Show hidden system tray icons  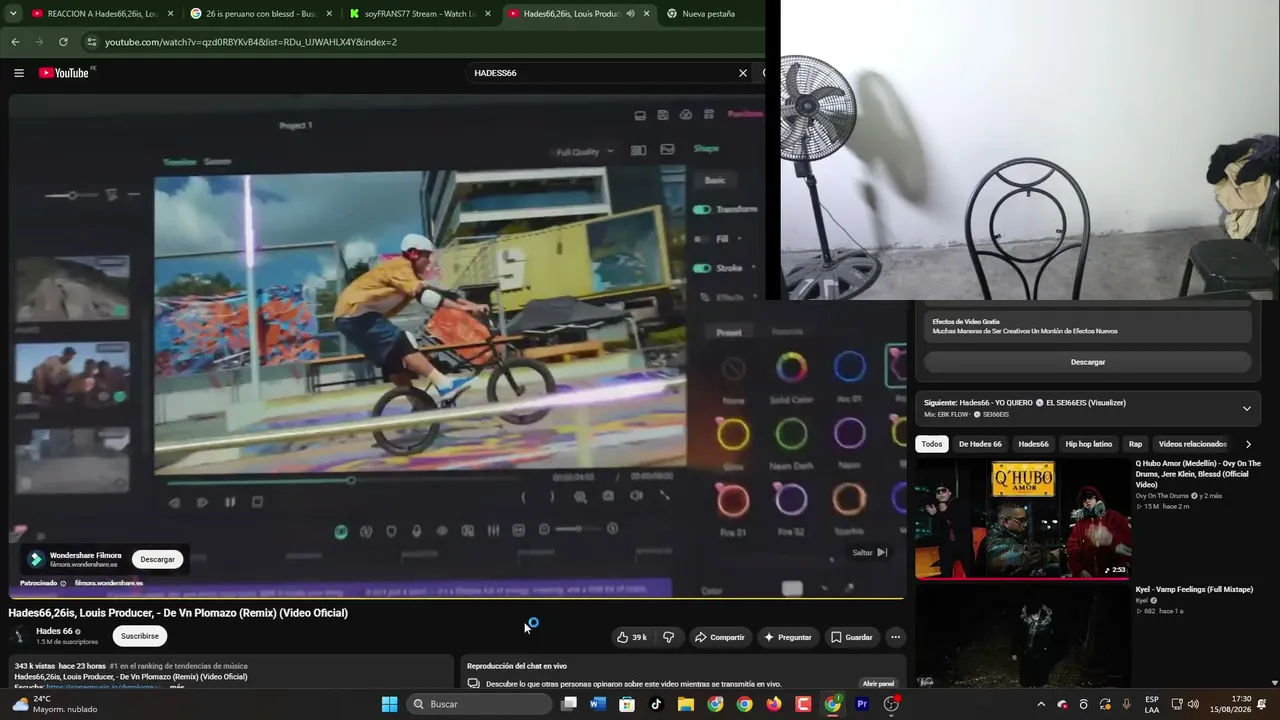1041,704
